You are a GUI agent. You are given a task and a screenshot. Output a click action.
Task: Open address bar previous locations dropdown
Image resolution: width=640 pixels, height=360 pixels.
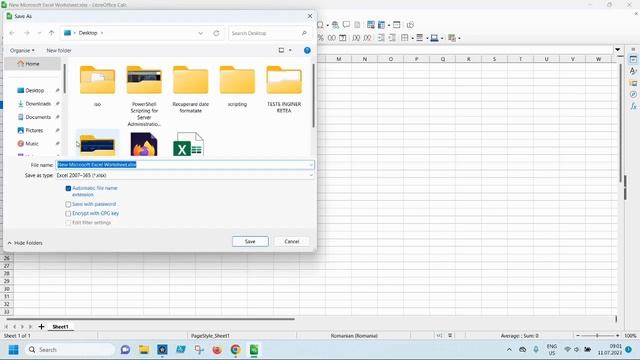tap(200, 33)
